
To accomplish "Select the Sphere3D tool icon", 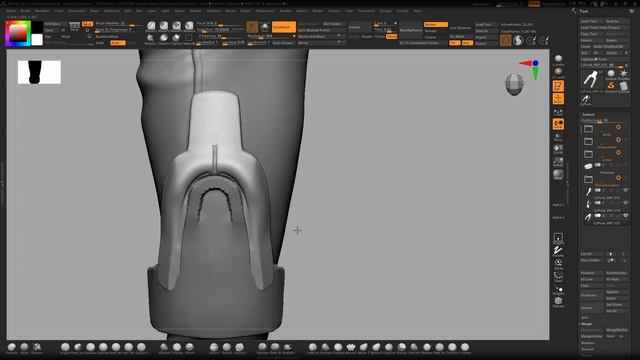I will pos(611,73).
